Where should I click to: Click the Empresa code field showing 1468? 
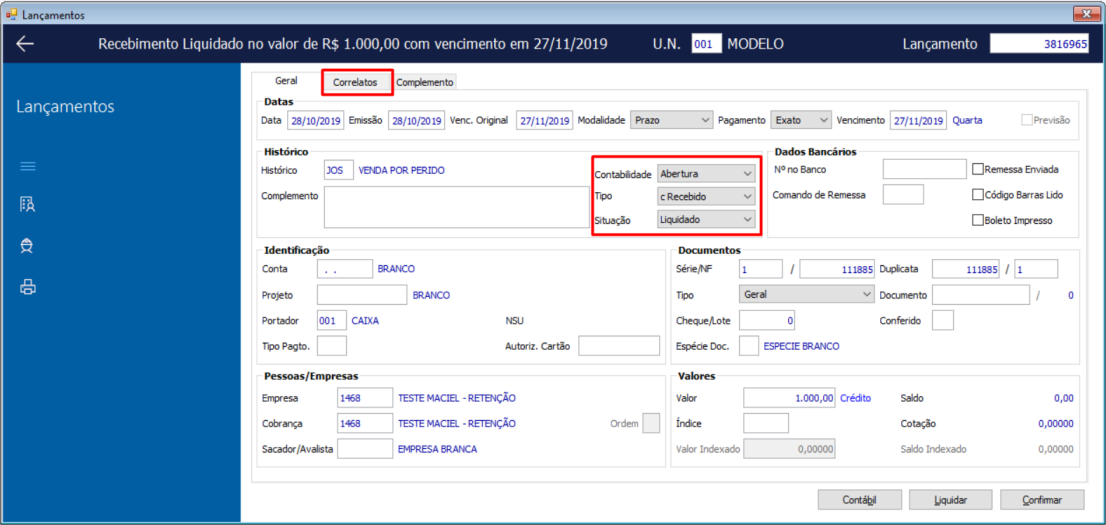(365, 398)
